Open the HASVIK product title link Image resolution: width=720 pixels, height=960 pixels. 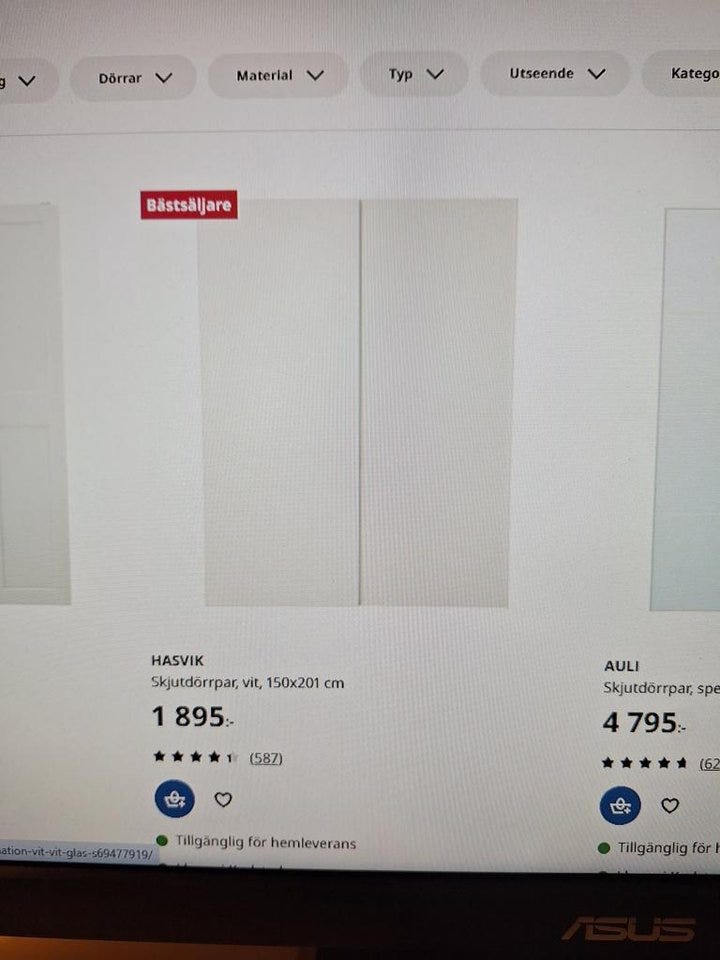[178, 660]
